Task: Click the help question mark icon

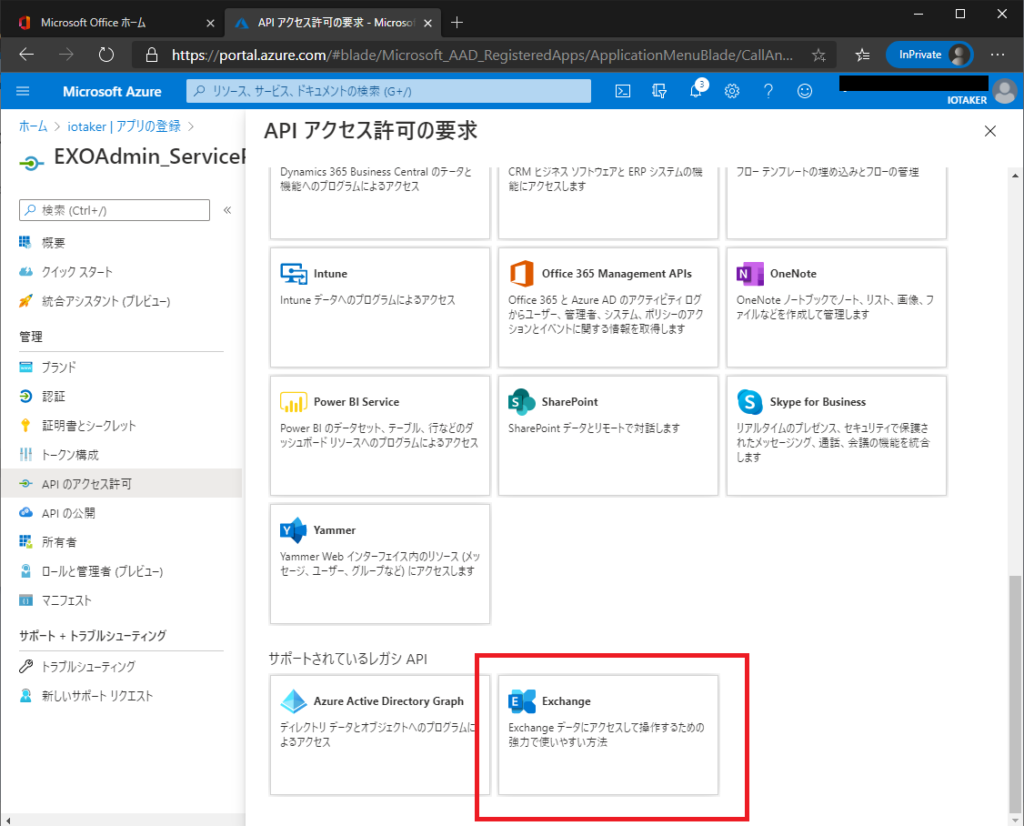Action: point(768,91)
